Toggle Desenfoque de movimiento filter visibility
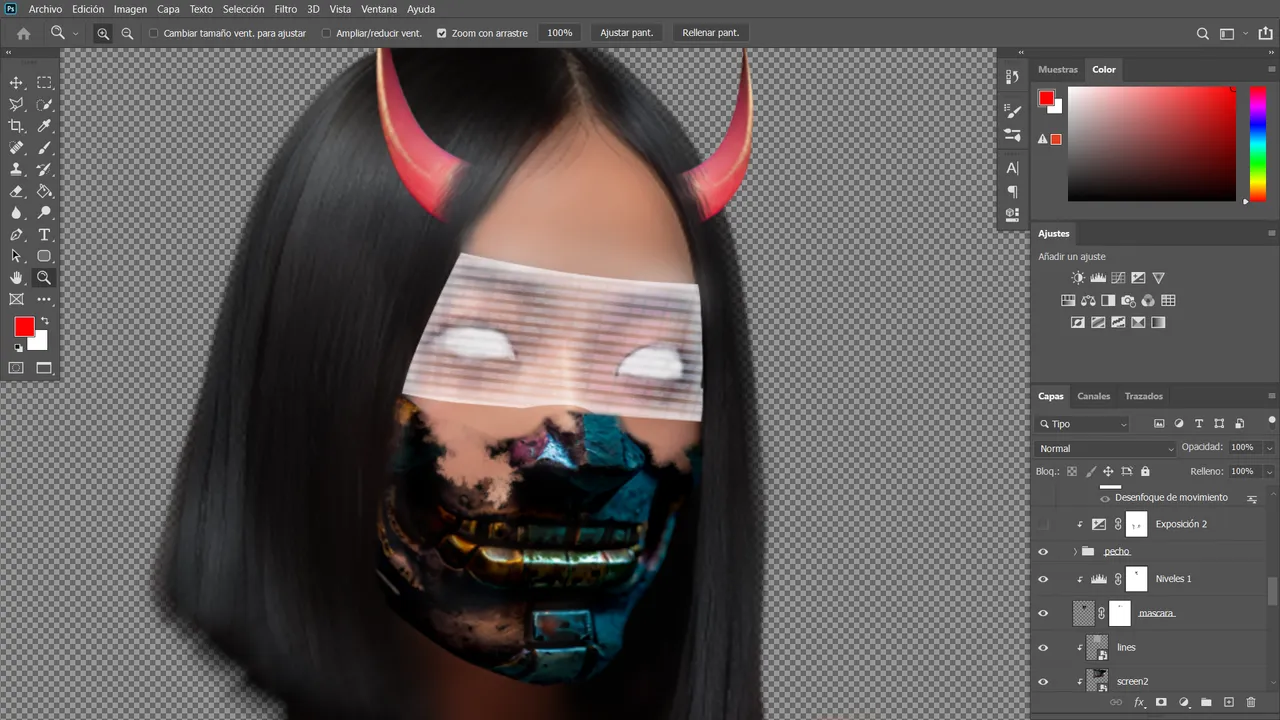Screen dimensions: 1280x720 [1105, 498]
